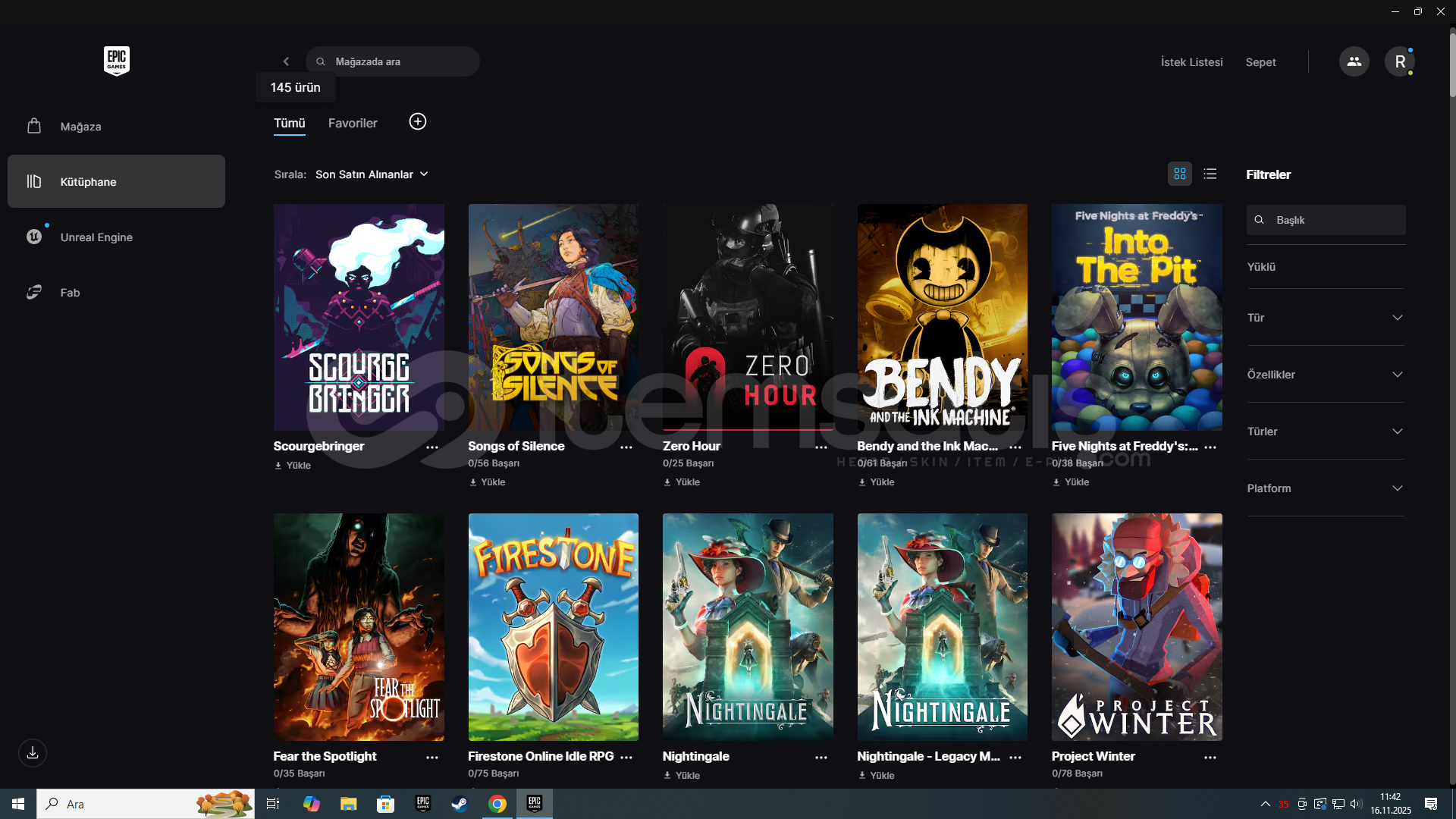The width and height of the screenshot is (1456, 819).
Task: Expand the Platform filter section
Action: pos(1325,488)
